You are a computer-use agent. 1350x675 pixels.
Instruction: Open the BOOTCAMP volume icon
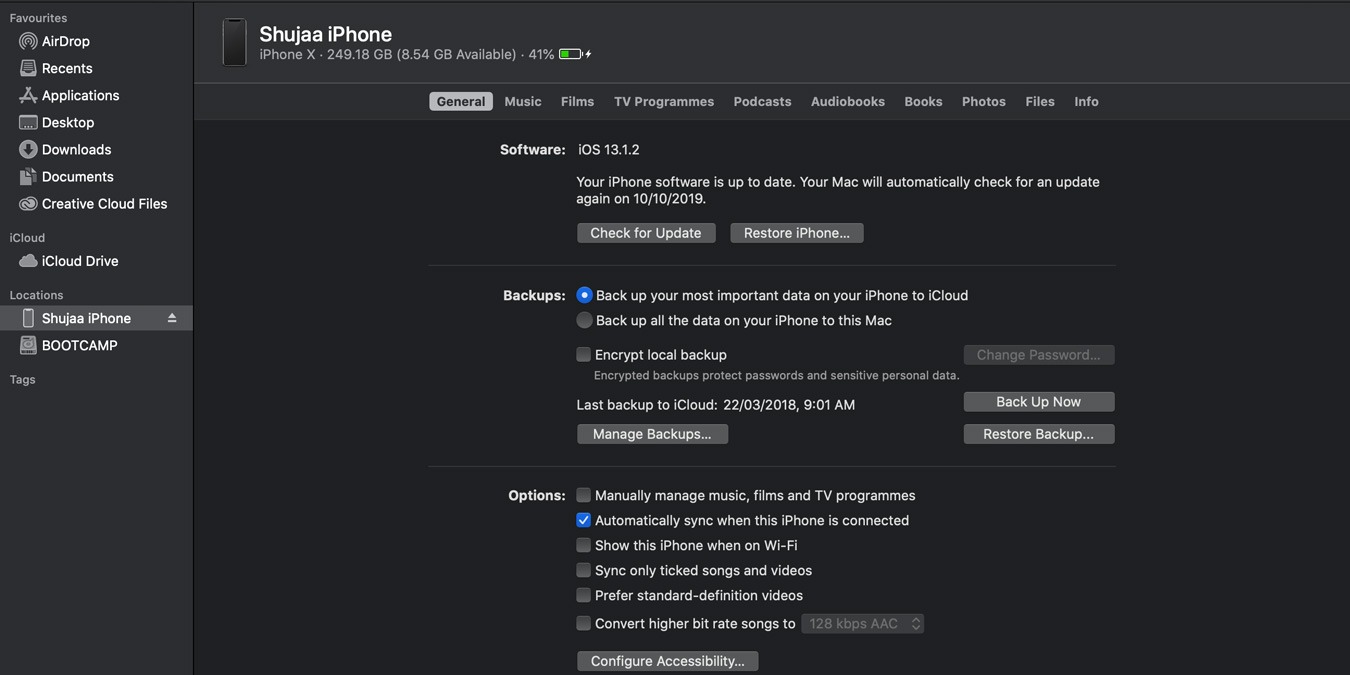coord(28,344)
